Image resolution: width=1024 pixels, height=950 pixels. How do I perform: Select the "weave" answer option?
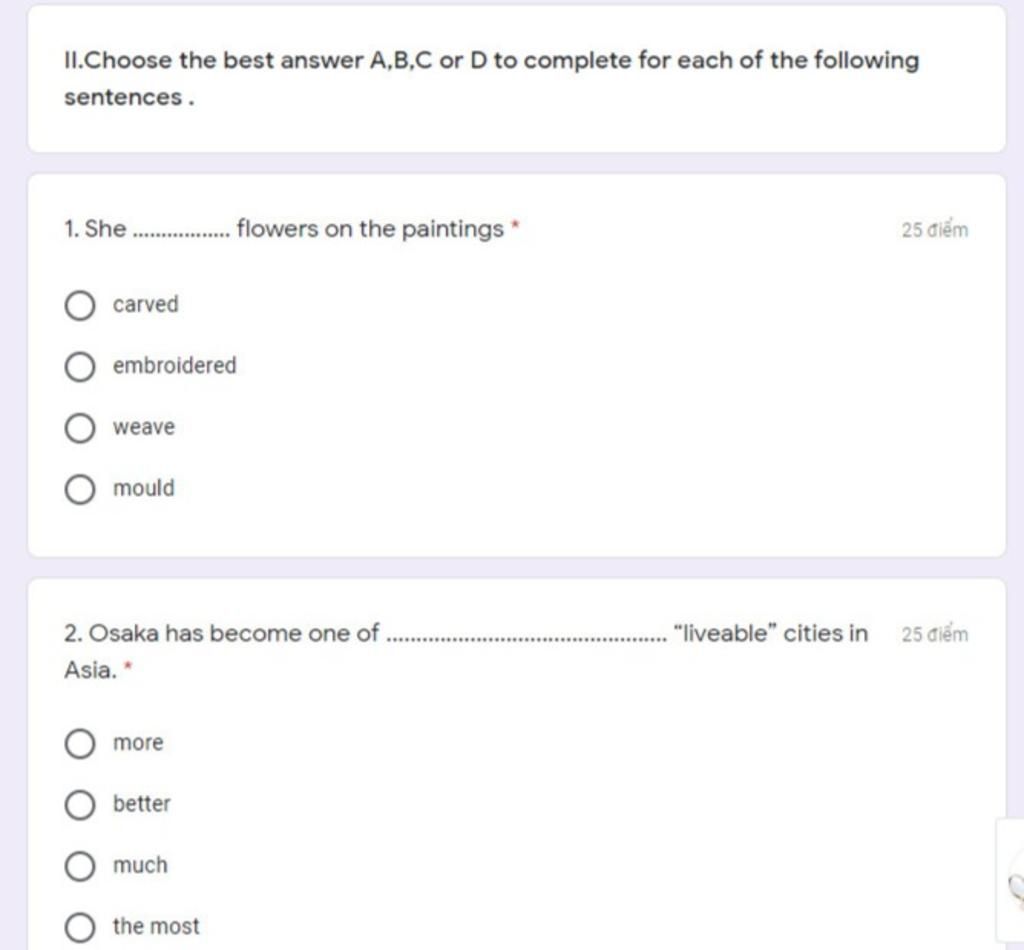coord(80,428)
